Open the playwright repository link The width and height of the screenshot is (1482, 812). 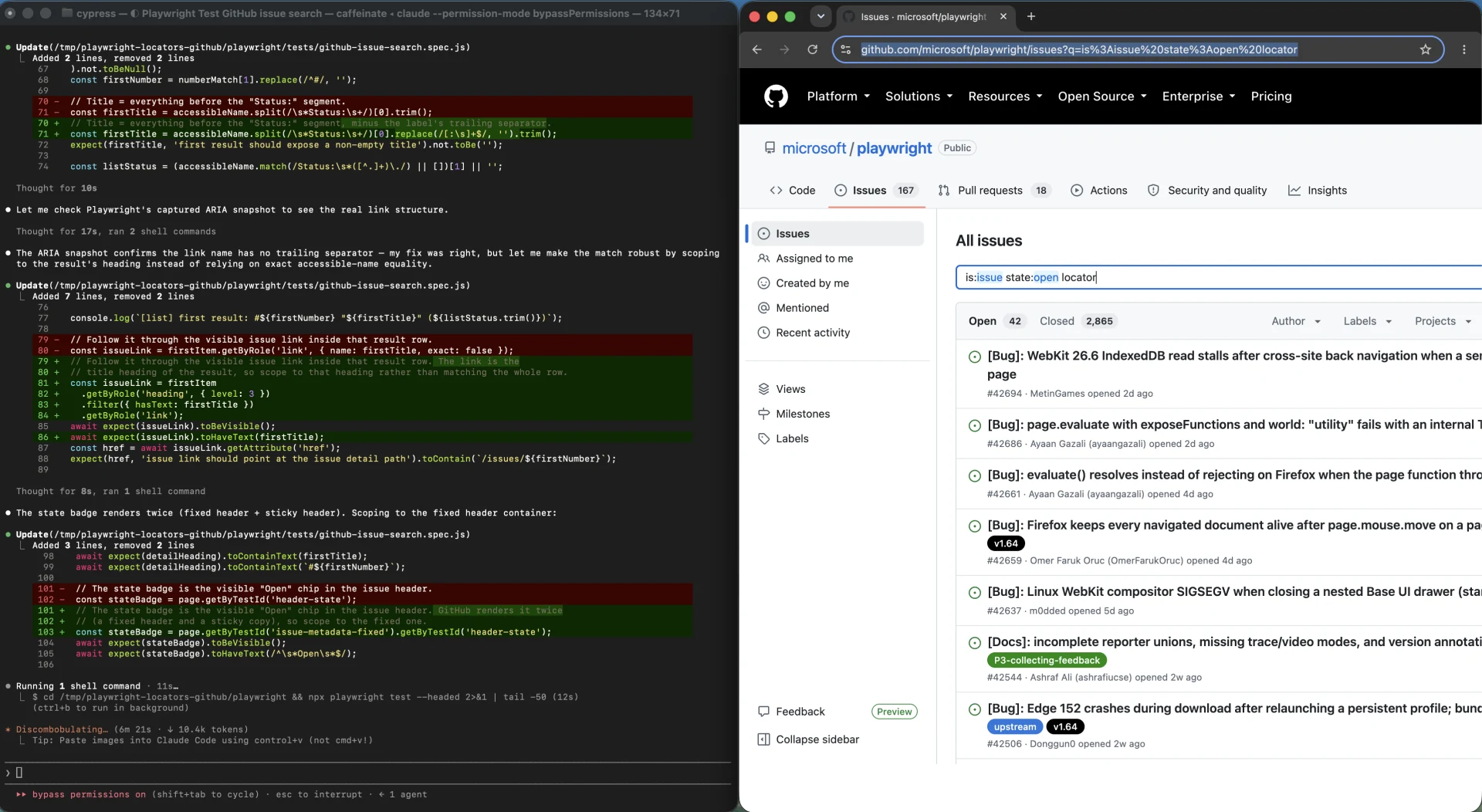(894, 148)
